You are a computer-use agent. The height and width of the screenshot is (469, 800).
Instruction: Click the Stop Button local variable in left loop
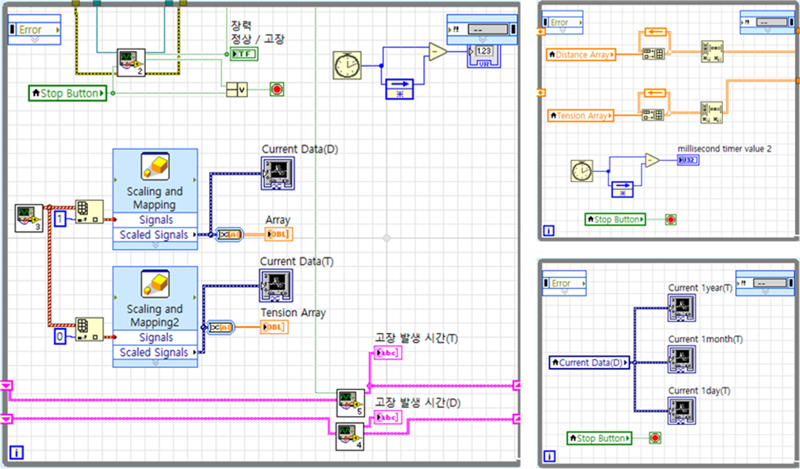click(x=68, y=94)
